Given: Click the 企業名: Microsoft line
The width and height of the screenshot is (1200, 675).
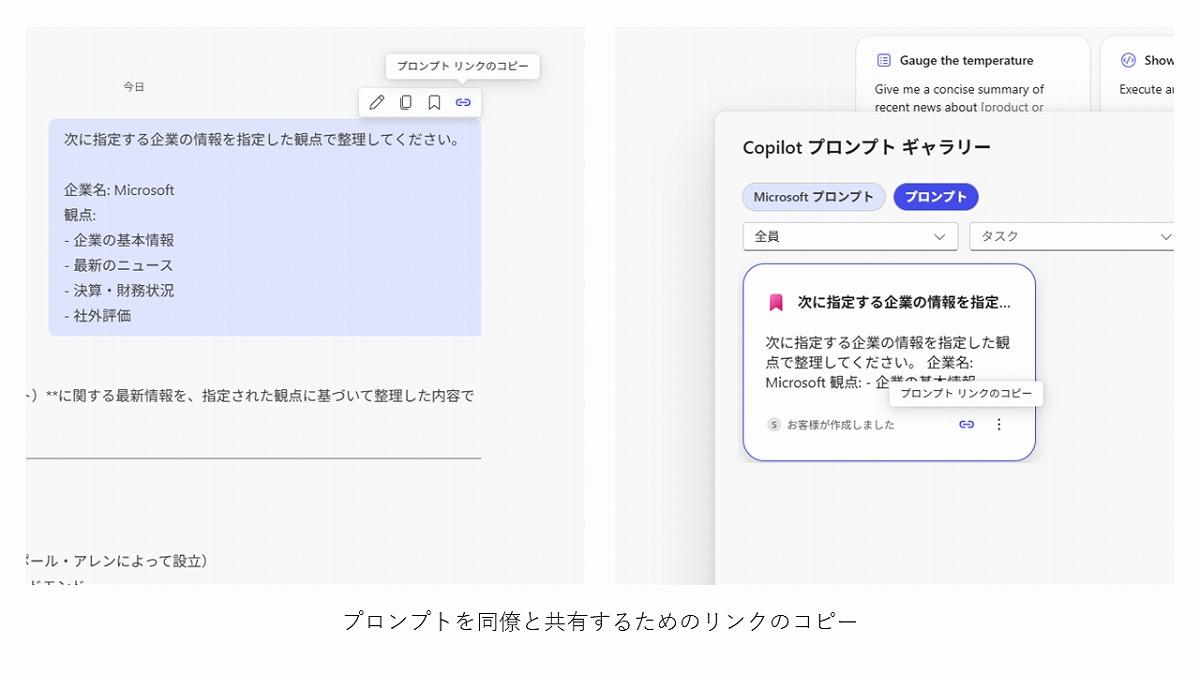Looking at the screenshot, I should click(119, 190).
